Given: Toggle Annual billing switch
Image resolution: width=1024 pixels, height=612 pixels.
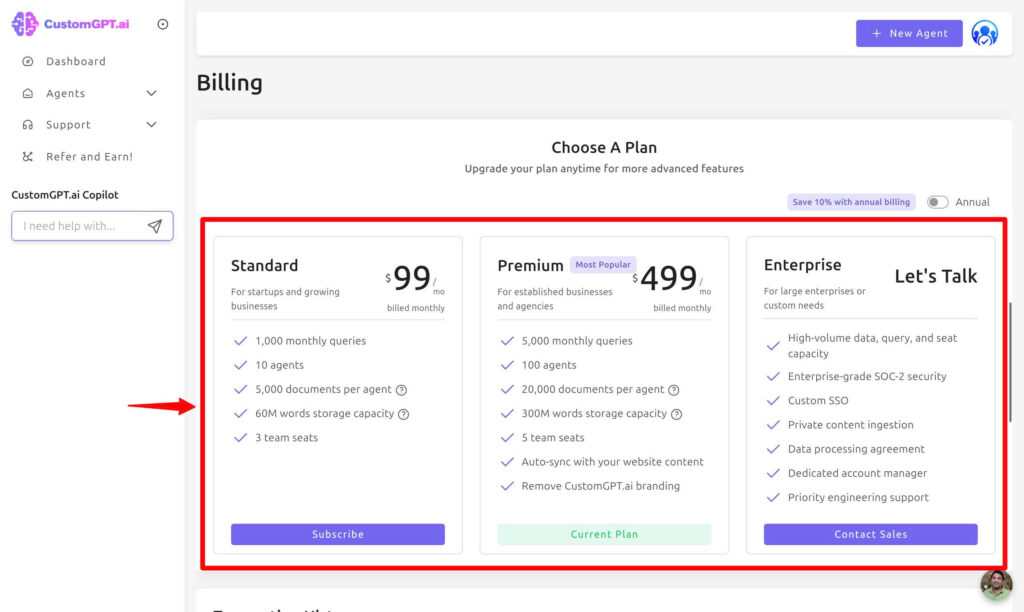Looking at the screenshot, I should click(937, 202).
